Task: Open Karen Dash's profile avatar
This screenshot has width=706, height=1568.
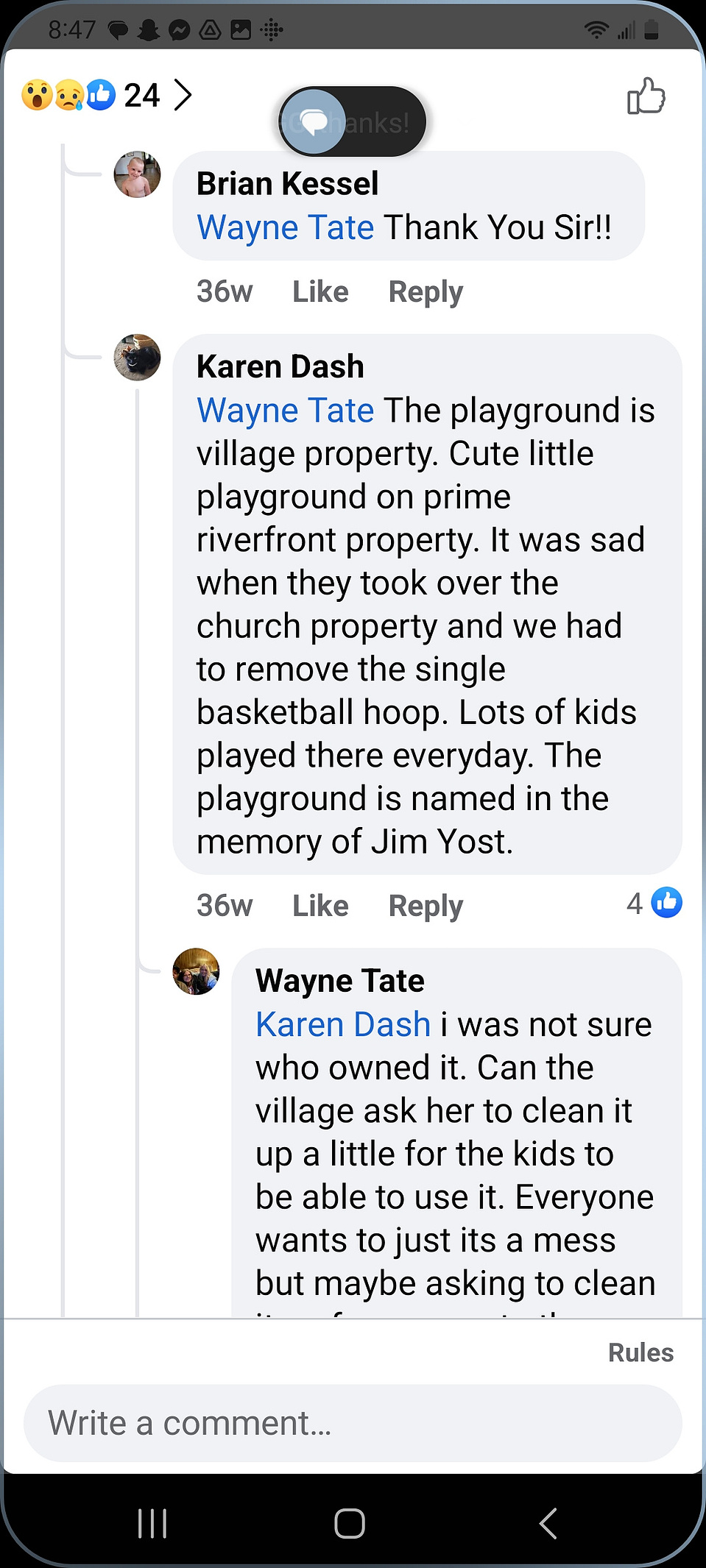Action: [x=137, y=358]
